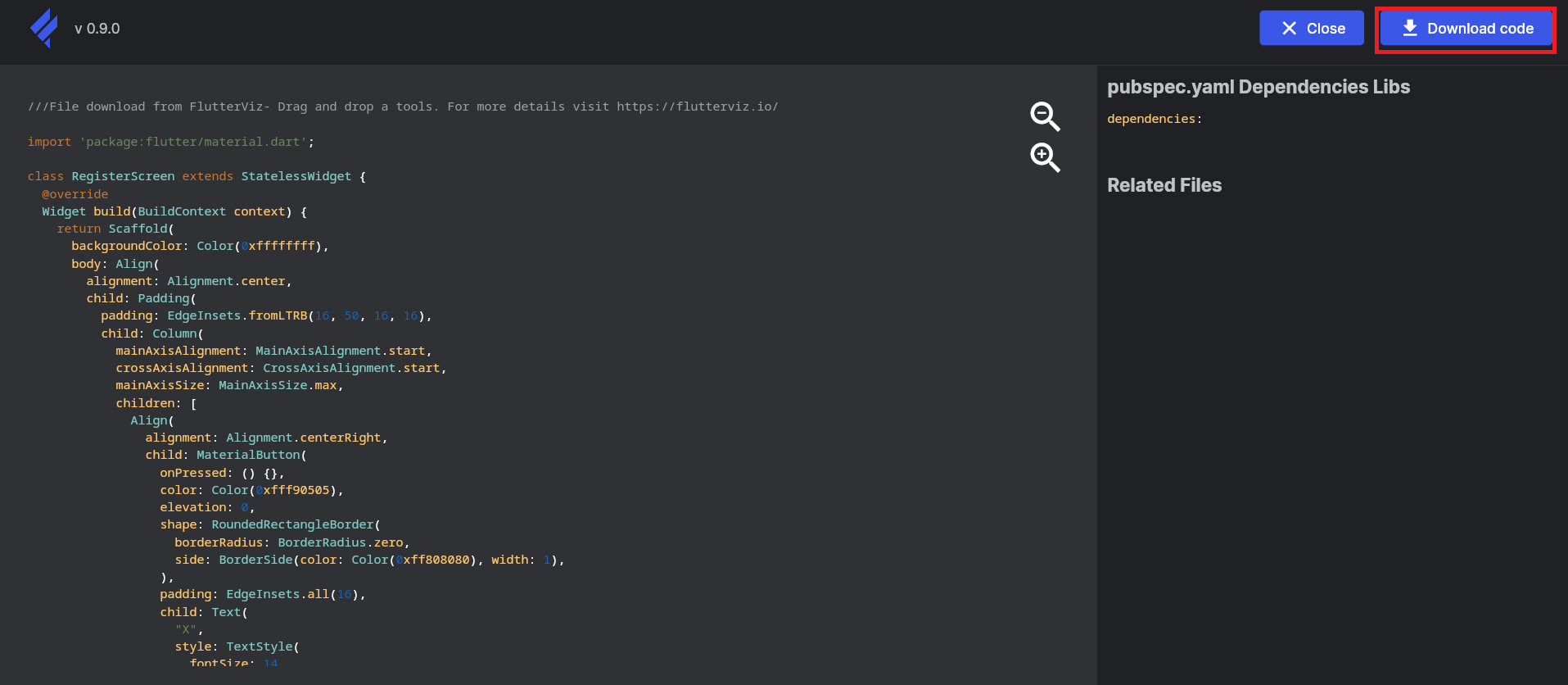1568x685 pixels.
Task: Click the X icon in Close button
Action: (x=1289, y=28)
